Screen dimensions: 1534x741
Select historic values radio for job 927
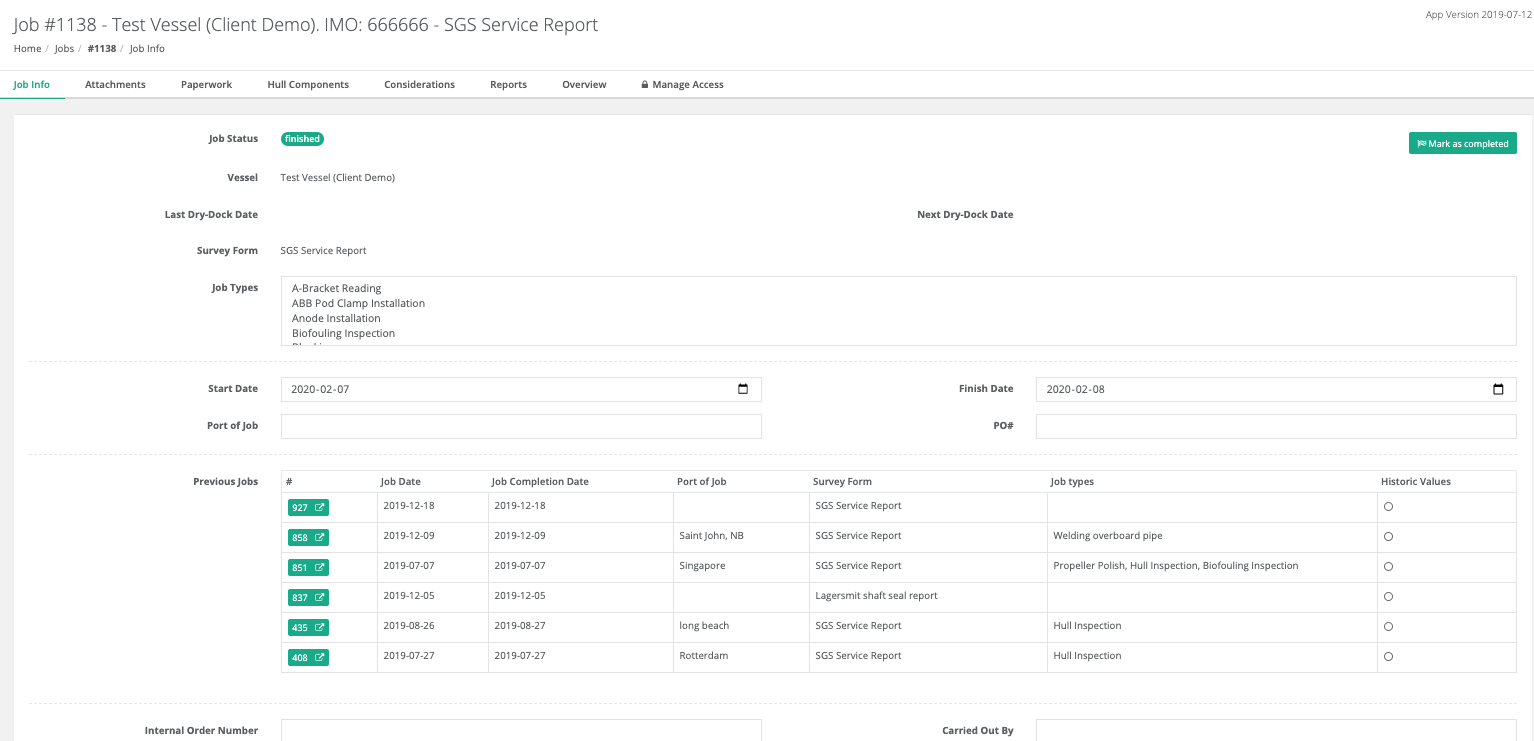[1388, 507]
